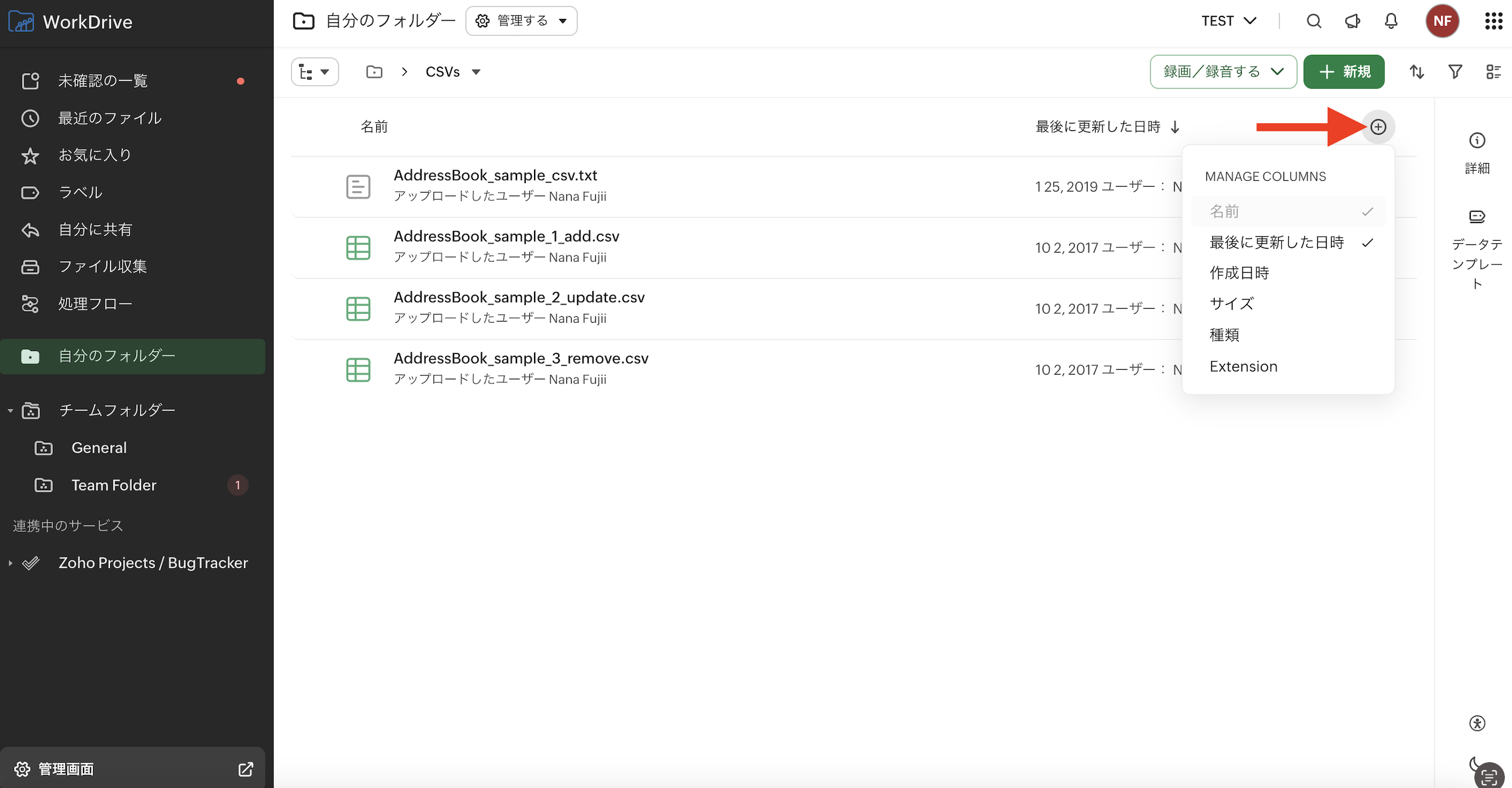Click the search magnifier icon
Screen dimensions: 1512x788
1314,21
